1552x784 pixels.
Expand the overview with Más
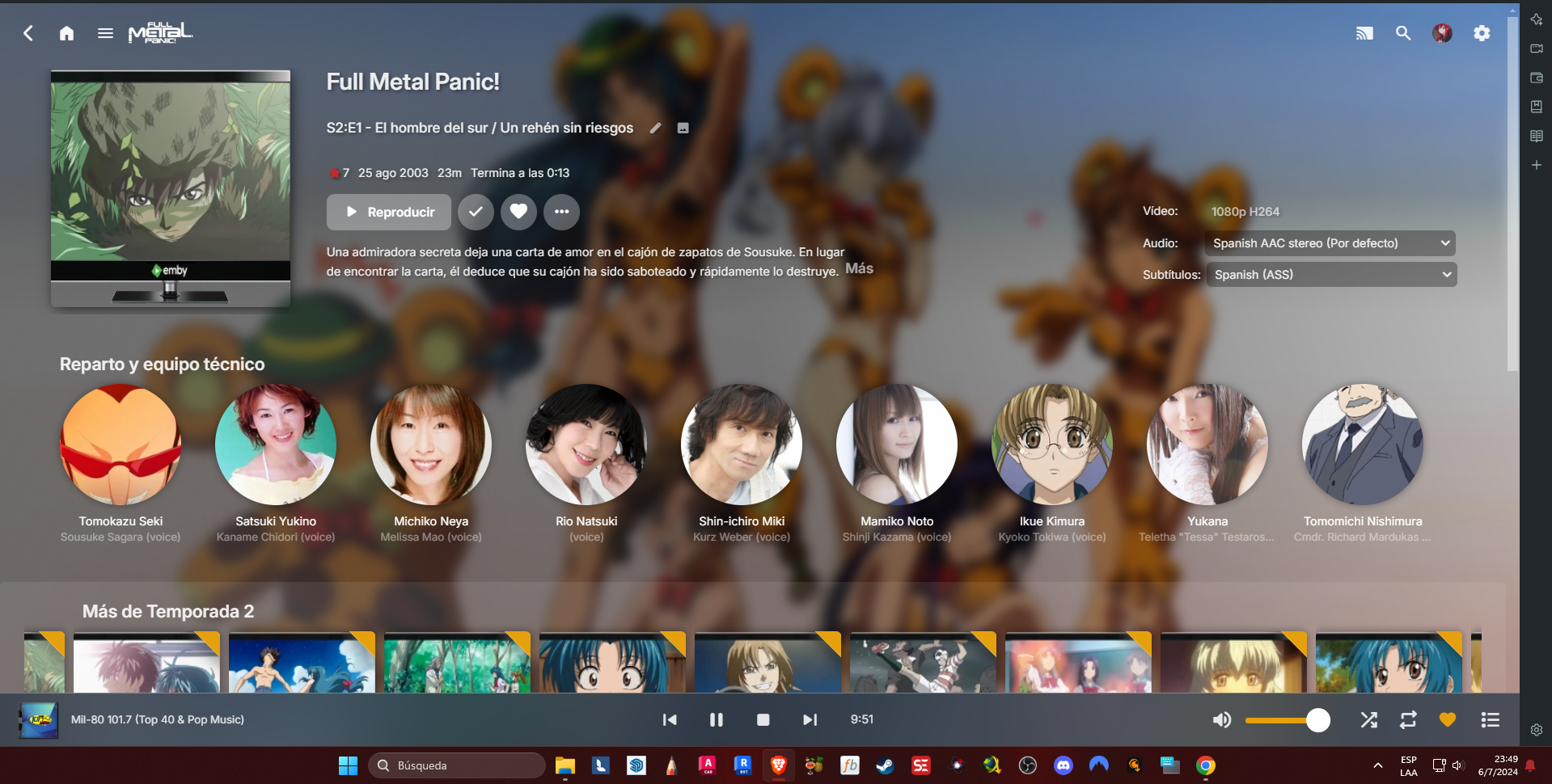pos(859,268)
